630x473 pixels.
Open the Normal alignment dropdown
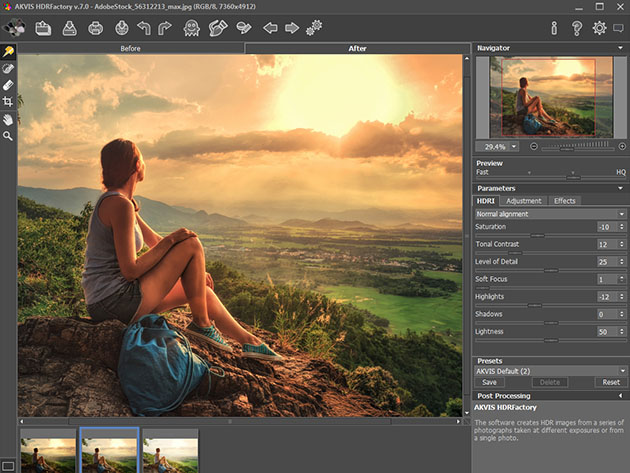pos(549,214)
